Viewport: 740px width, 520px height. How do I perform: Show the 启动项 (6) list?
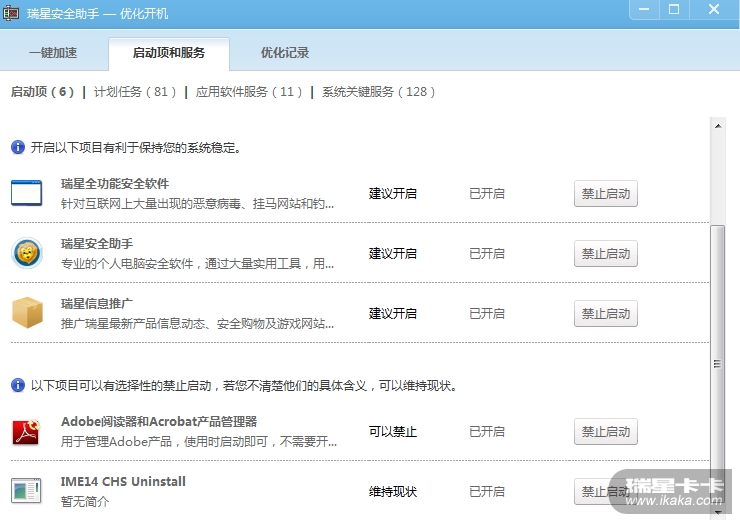tap(42, 92)
